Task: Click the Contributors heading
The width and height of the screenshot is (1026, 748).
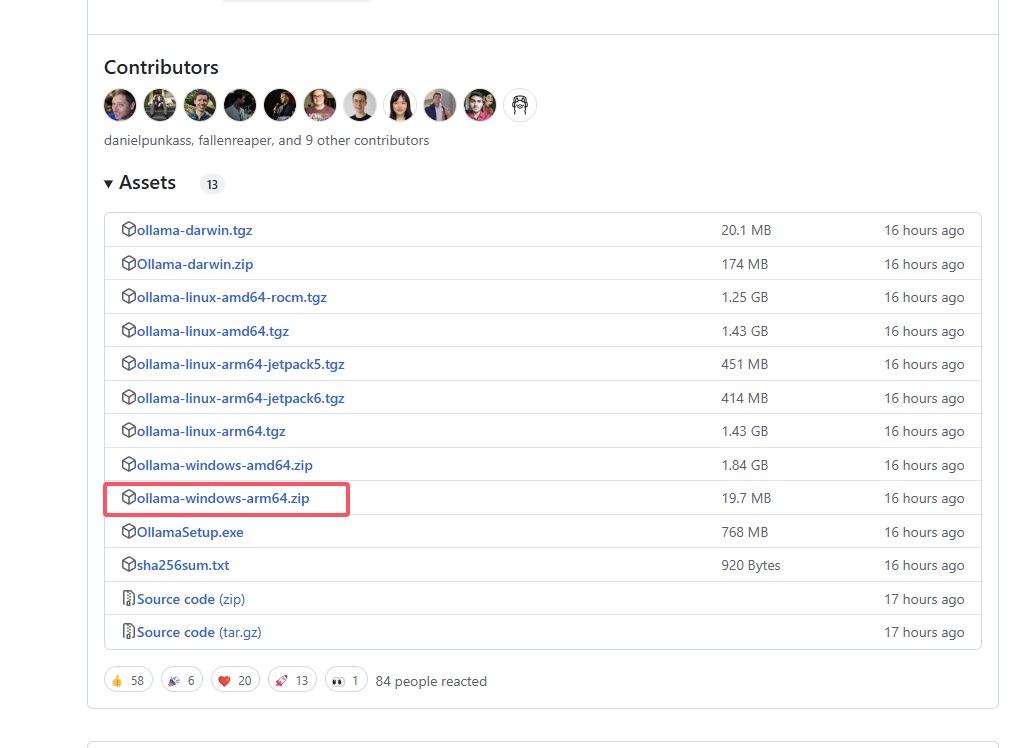Action: click(x=161, y=67)
